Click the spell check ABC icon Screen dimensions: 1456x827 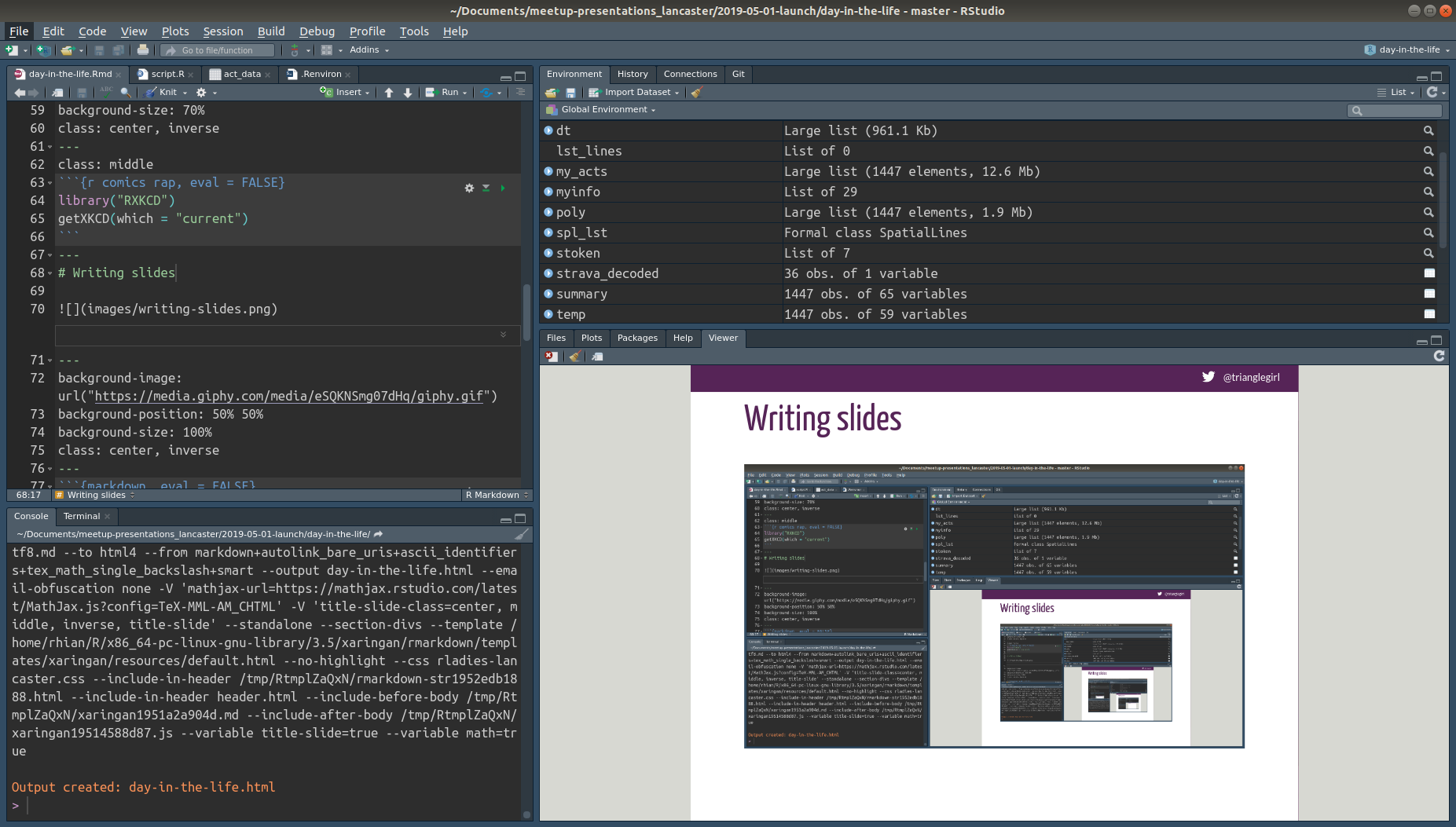coord(106,91)
